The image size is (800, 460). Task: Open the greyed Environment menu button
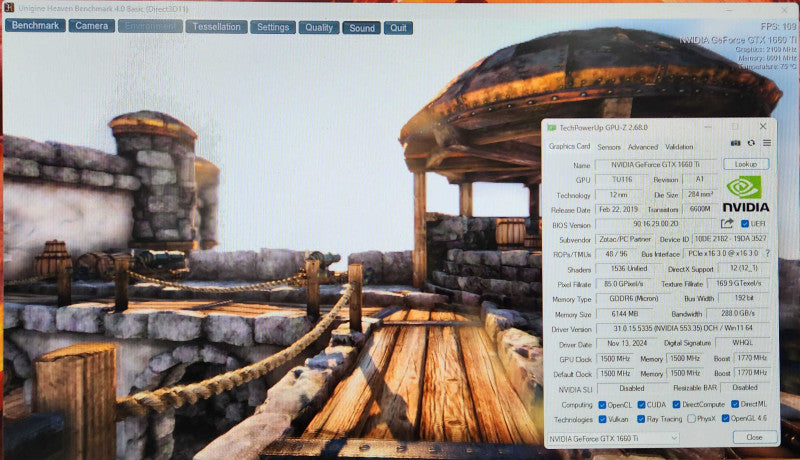150,26
